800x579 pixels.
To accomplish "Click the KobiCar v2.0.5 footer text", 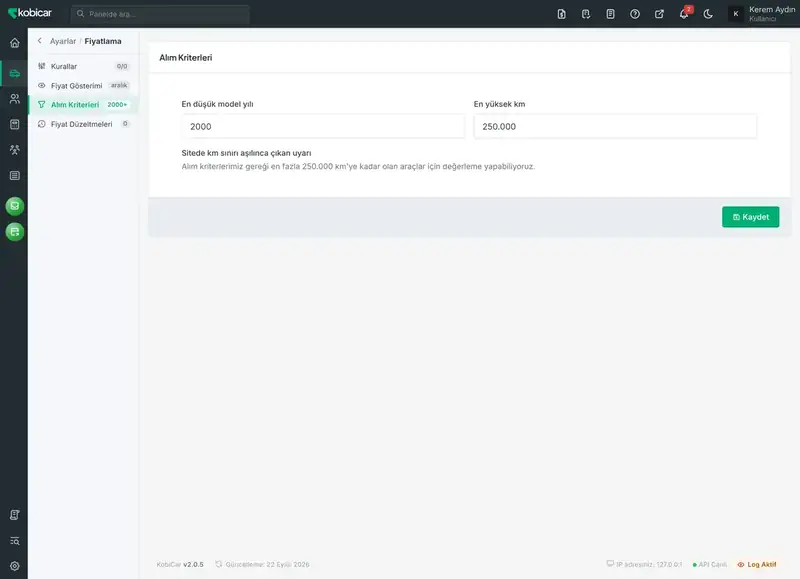I will pyautogui.click(x=180, y=564).
